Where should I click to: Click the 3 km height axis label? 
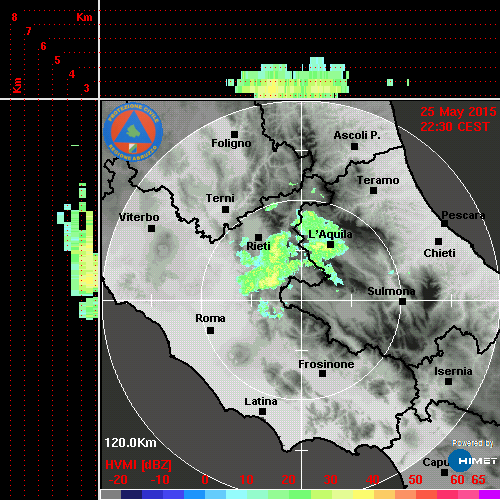[86, 88]
